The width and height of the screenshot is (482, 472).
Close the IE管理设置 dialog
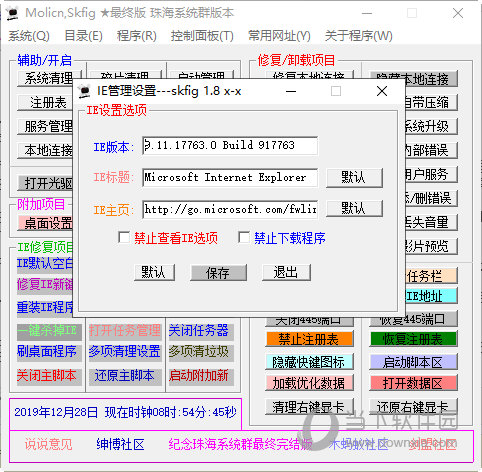pos(382,91)
